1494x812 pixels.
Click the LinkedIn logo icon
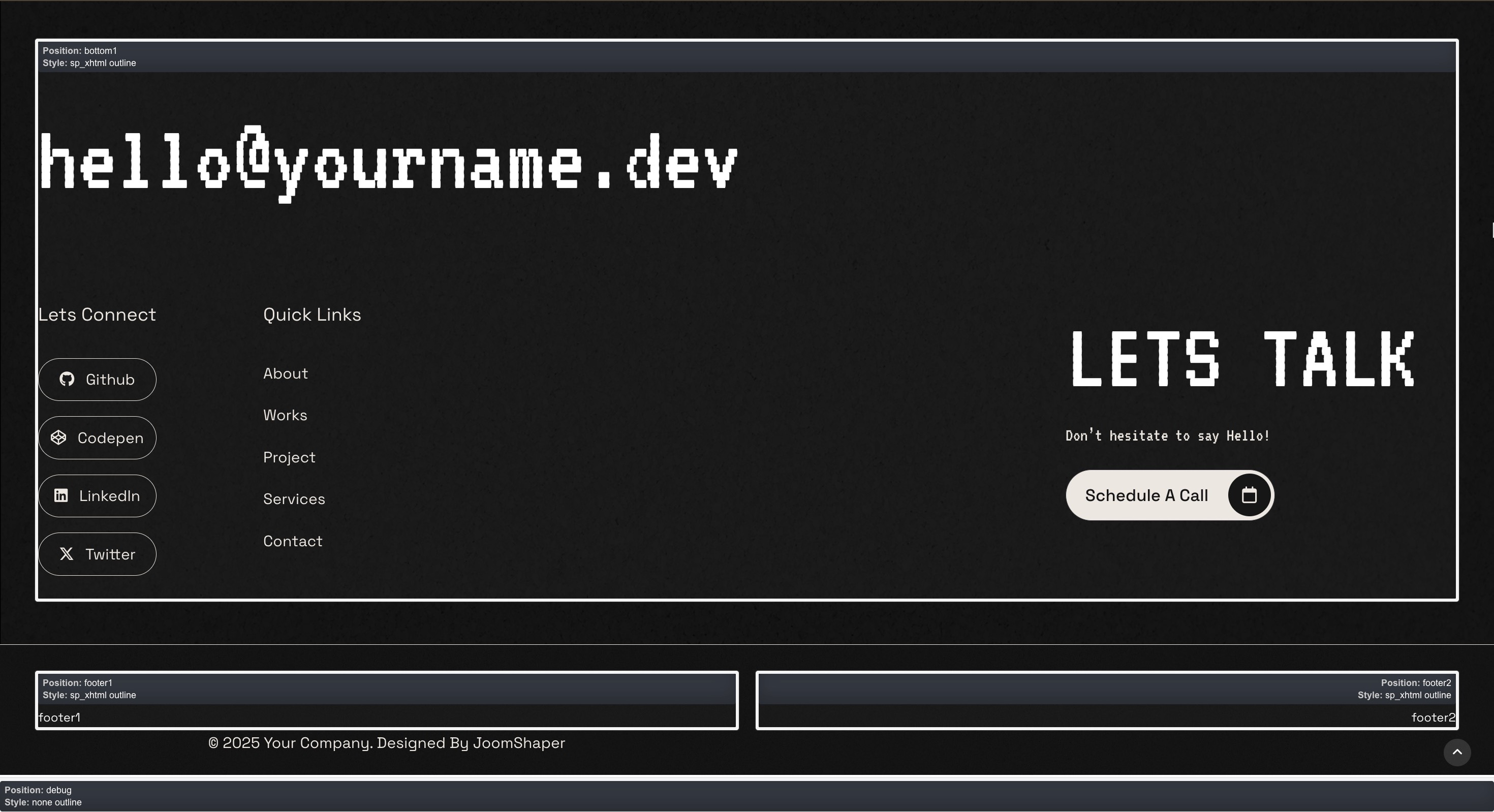(x=61, y=496)
